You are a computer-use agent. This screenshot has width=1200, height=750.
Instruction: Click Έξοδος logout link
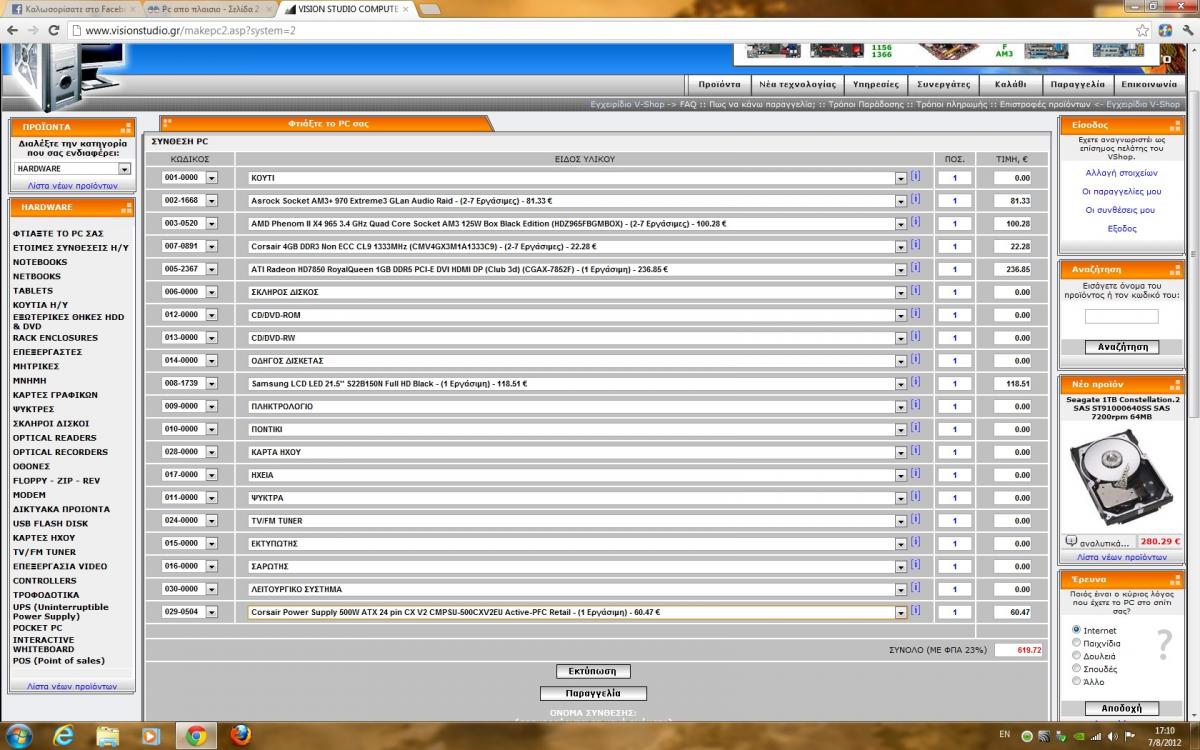[x=1121, y=229]
